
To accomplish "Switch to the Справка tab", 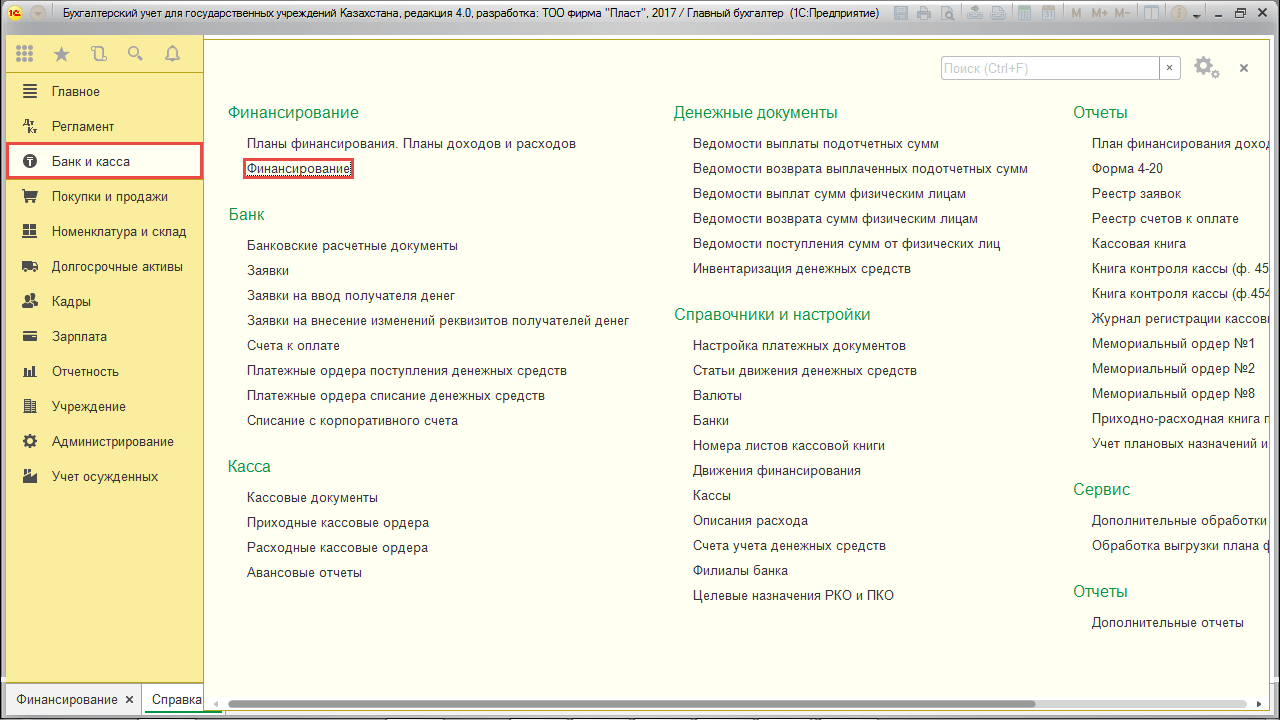I will [176, 700].
